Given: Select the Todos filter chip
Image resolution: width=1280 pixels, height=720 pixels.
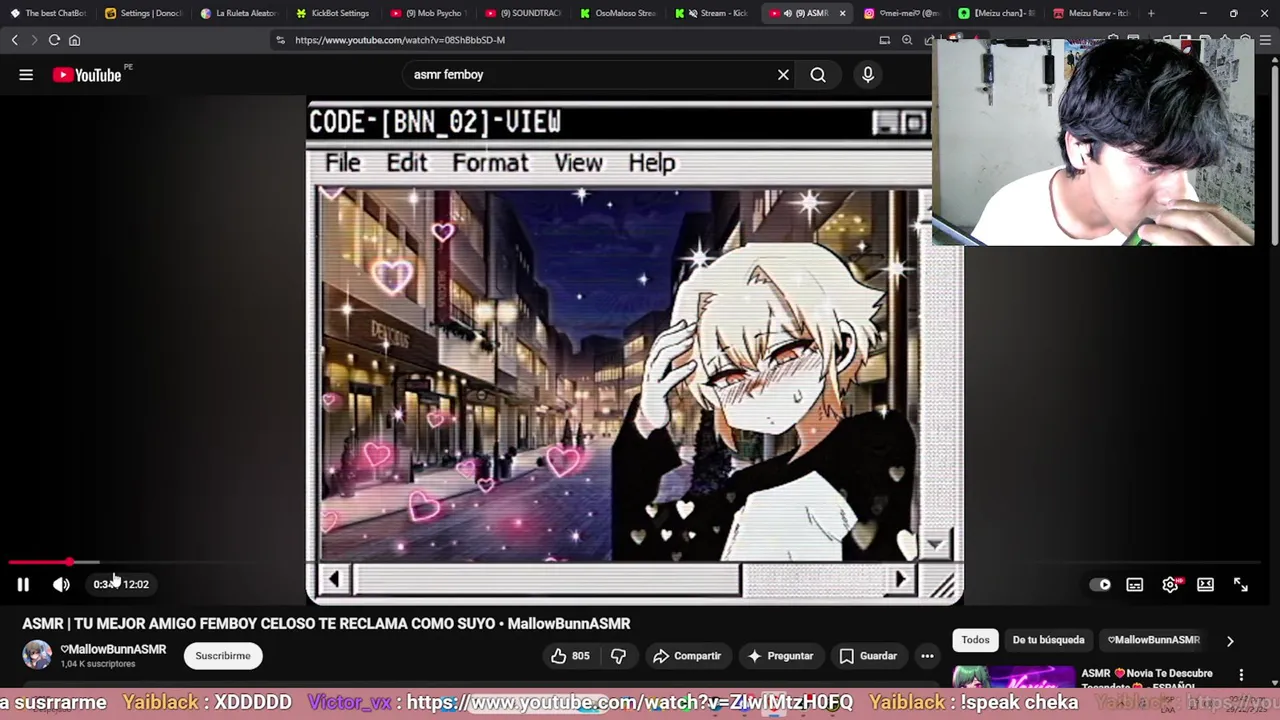Looking at the screenshot, I should (975, 640).
